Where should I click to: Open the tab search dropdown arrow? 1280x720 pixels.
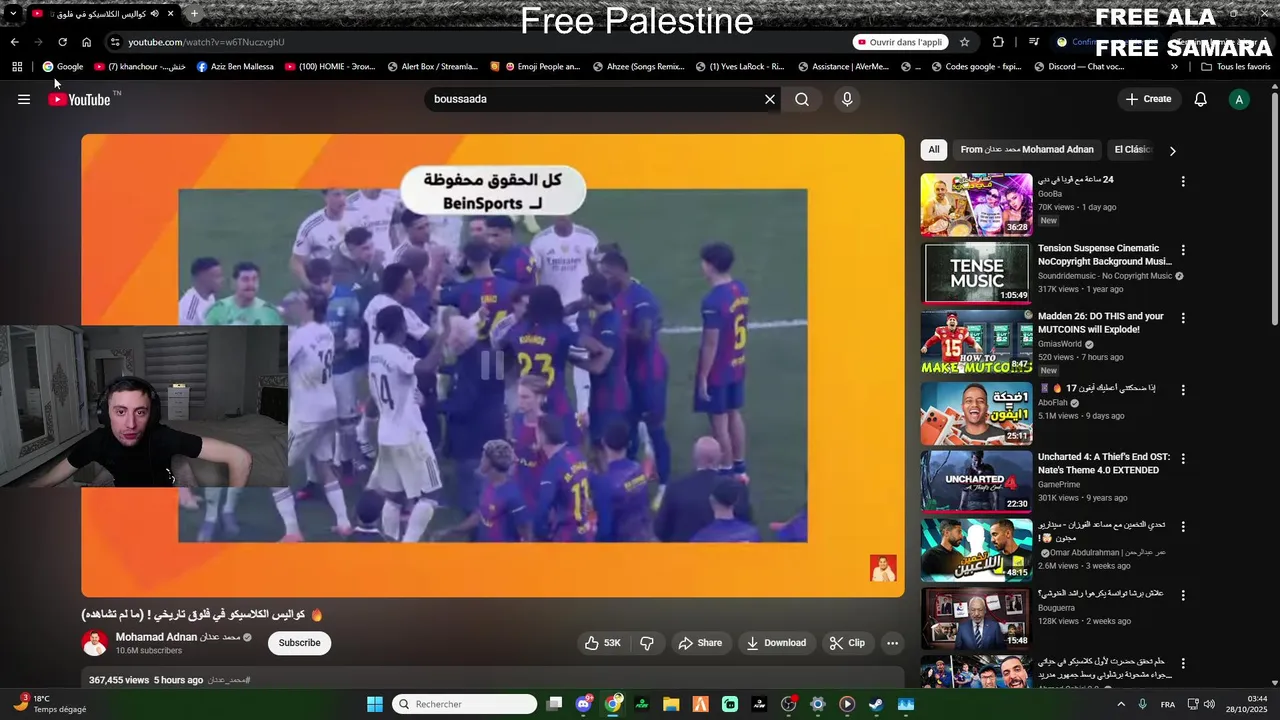(13, 14)
